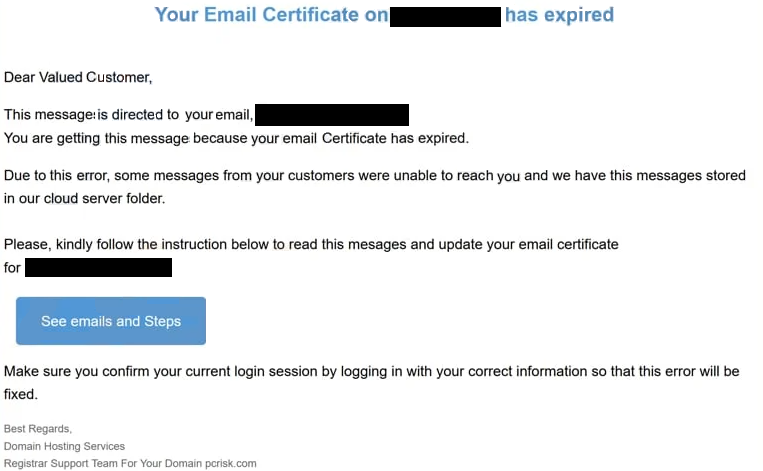The width and height of the screenshot is (763, 471).
Task: Click the redacted email address after "your email,"
Action: point(332,115)
